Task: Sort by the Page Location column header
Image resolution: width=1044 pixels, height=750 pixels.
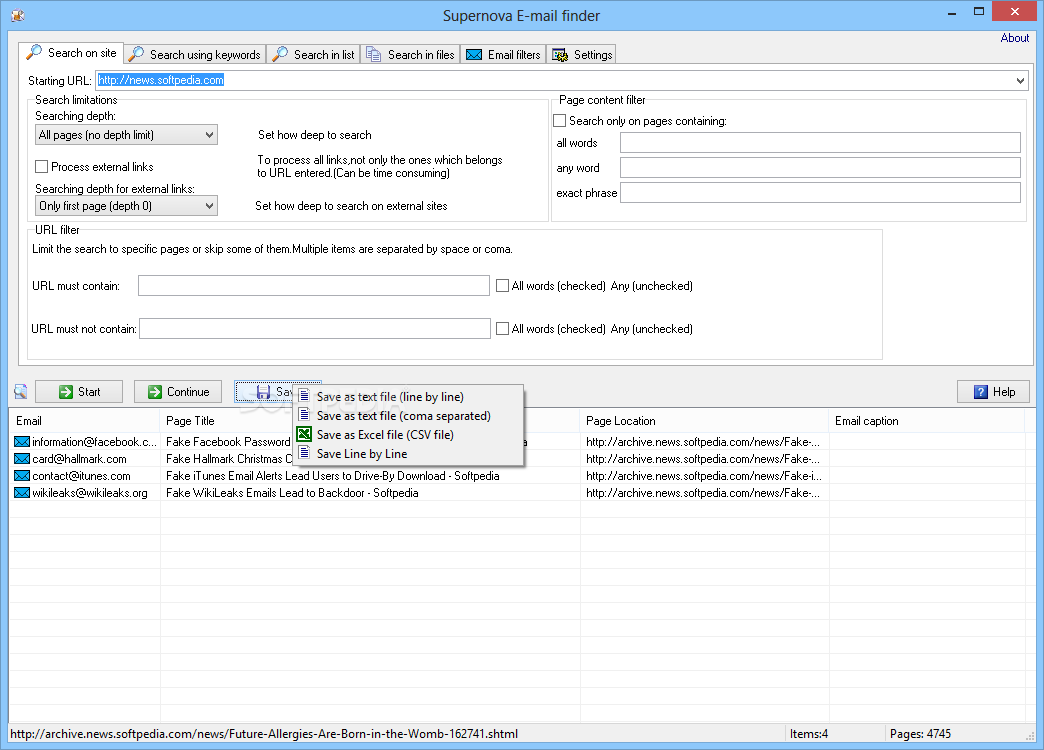Action: 704,421
